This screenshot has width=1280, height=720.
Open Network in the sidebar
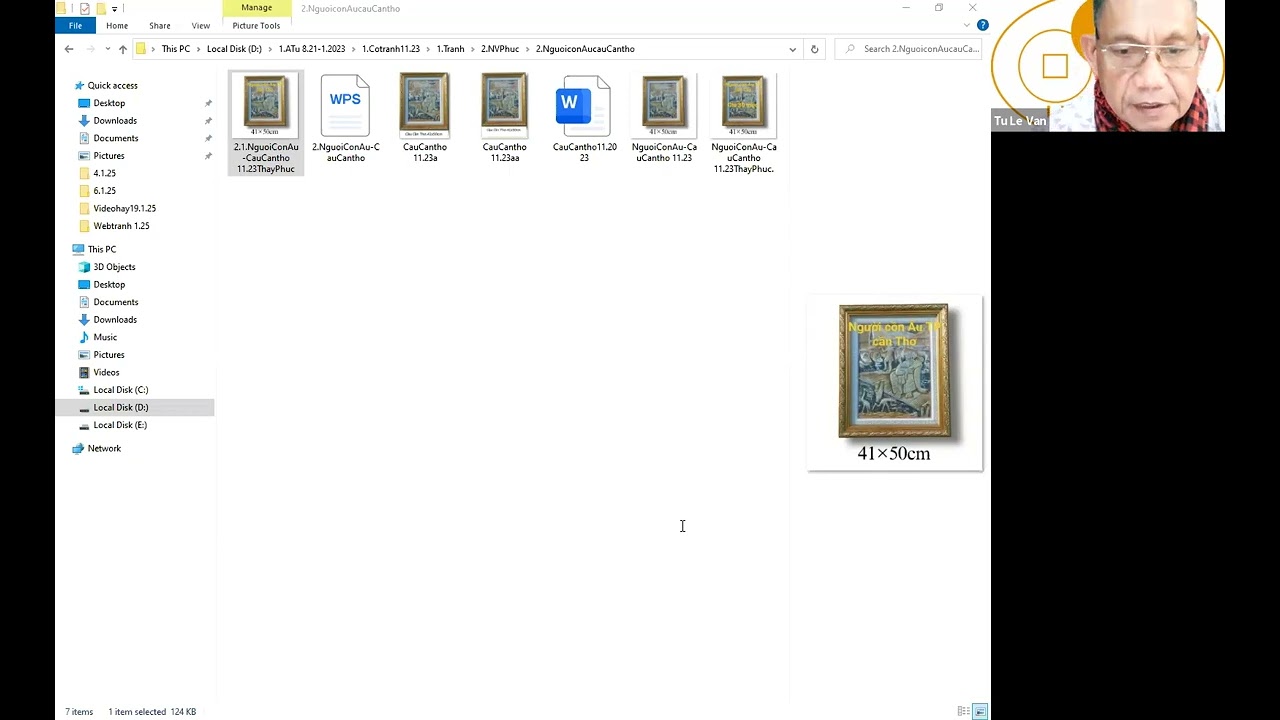(x=104, y=449)
